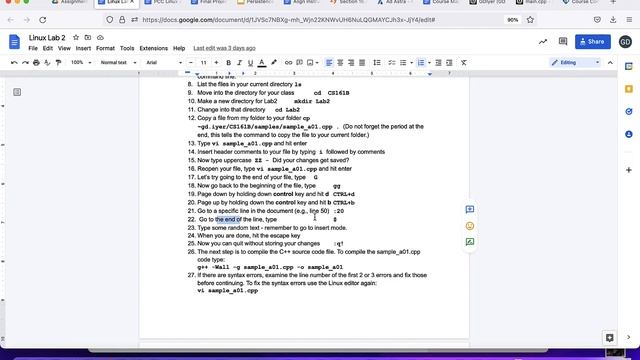This screenshot has width=640, height=360.
Task: Open the Help menu
Action: point(179,48)
